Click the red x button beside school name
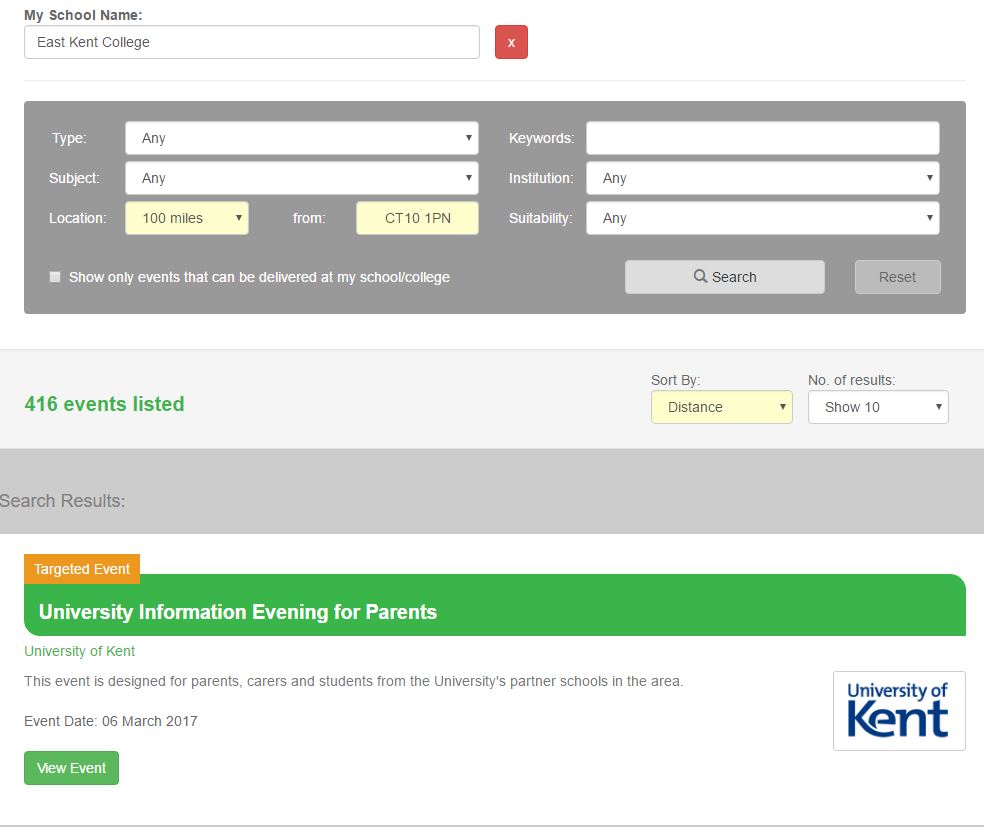 point(511,42)
